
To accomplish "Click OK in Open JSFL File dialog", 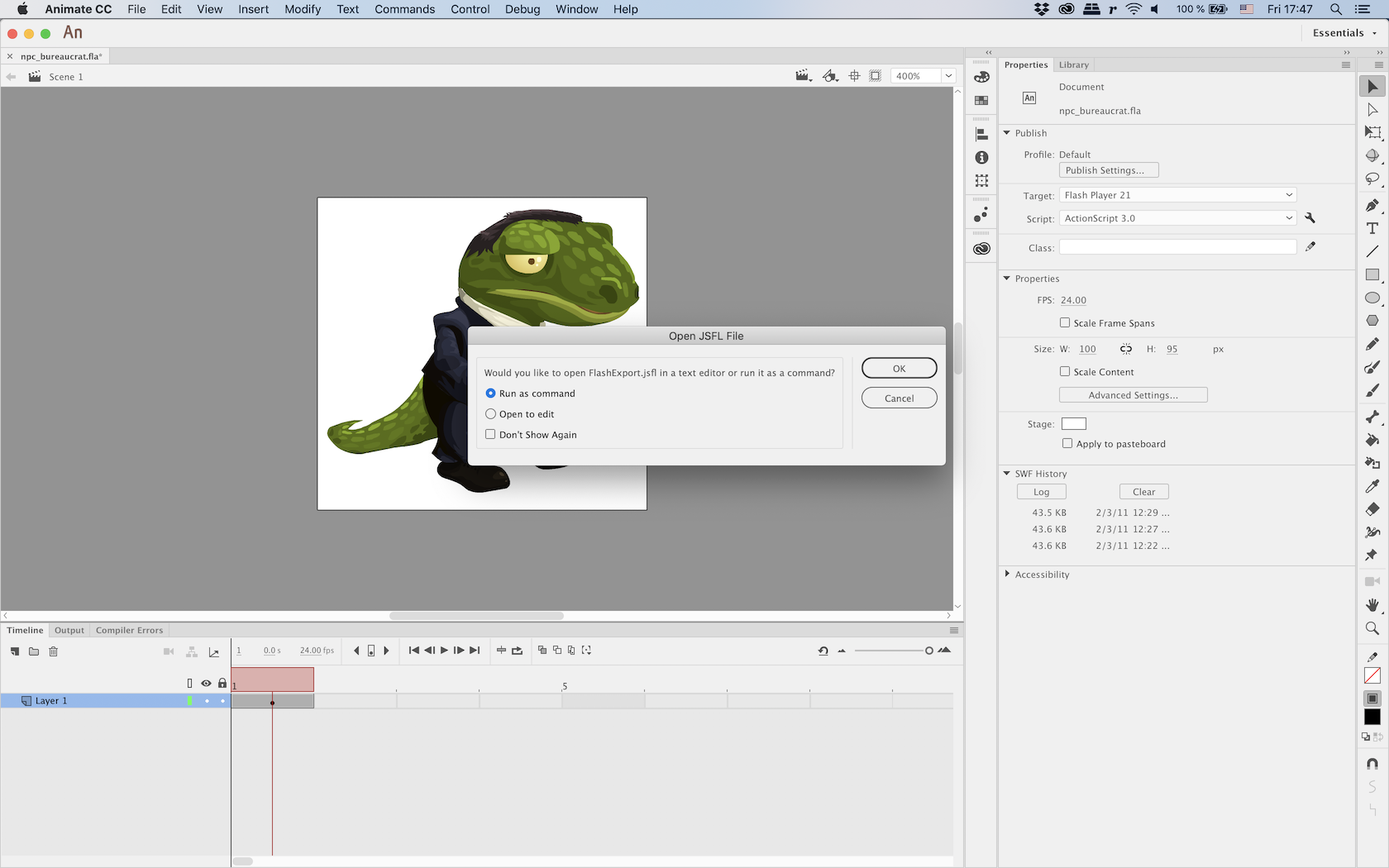I will tap(899, 369).
